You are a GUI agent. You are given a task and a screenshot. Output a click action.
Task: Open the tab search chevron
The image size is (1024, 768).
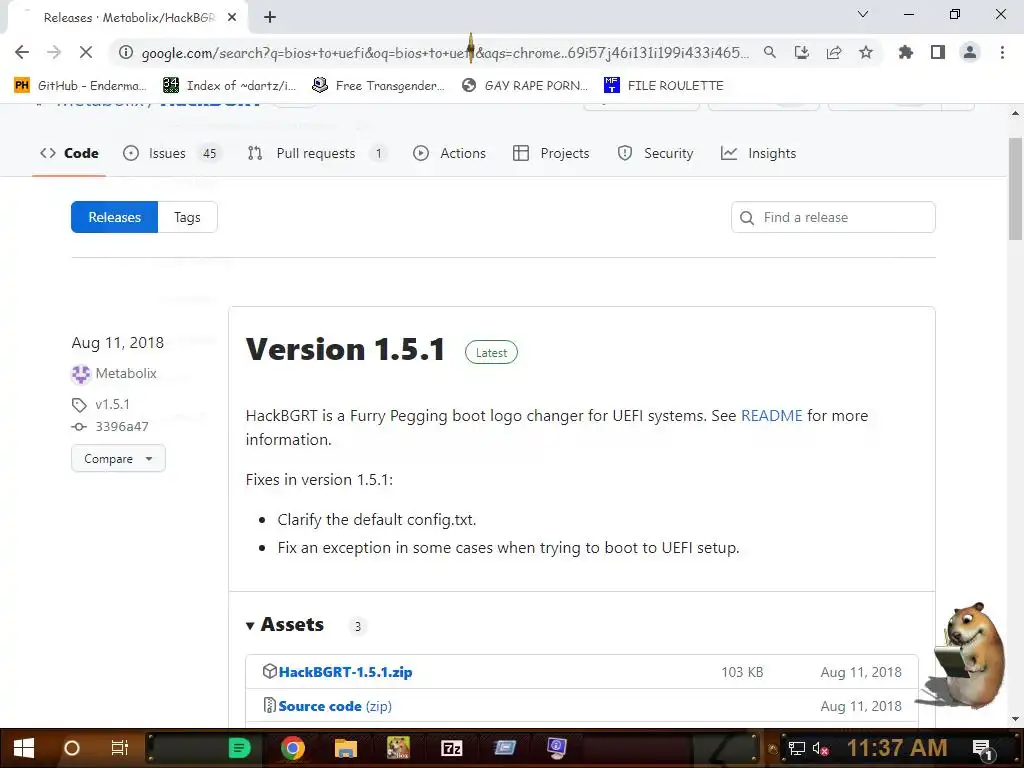coord(863,14)
